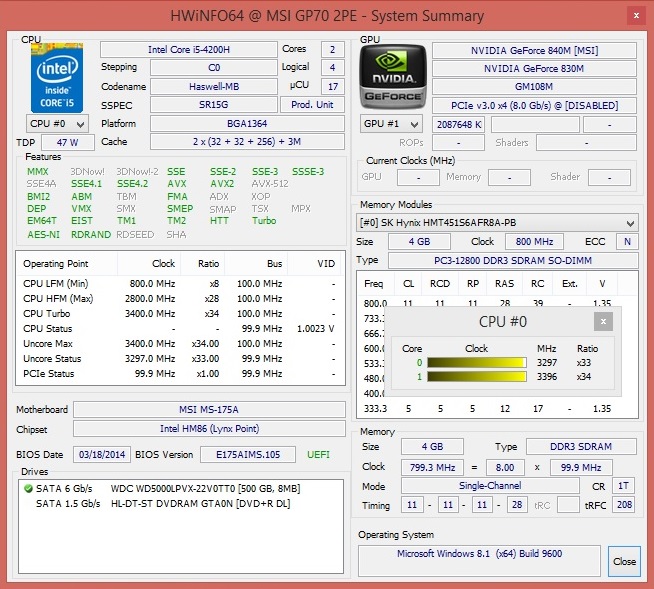Click the Operating Point column header

click(x=67, y=264)
